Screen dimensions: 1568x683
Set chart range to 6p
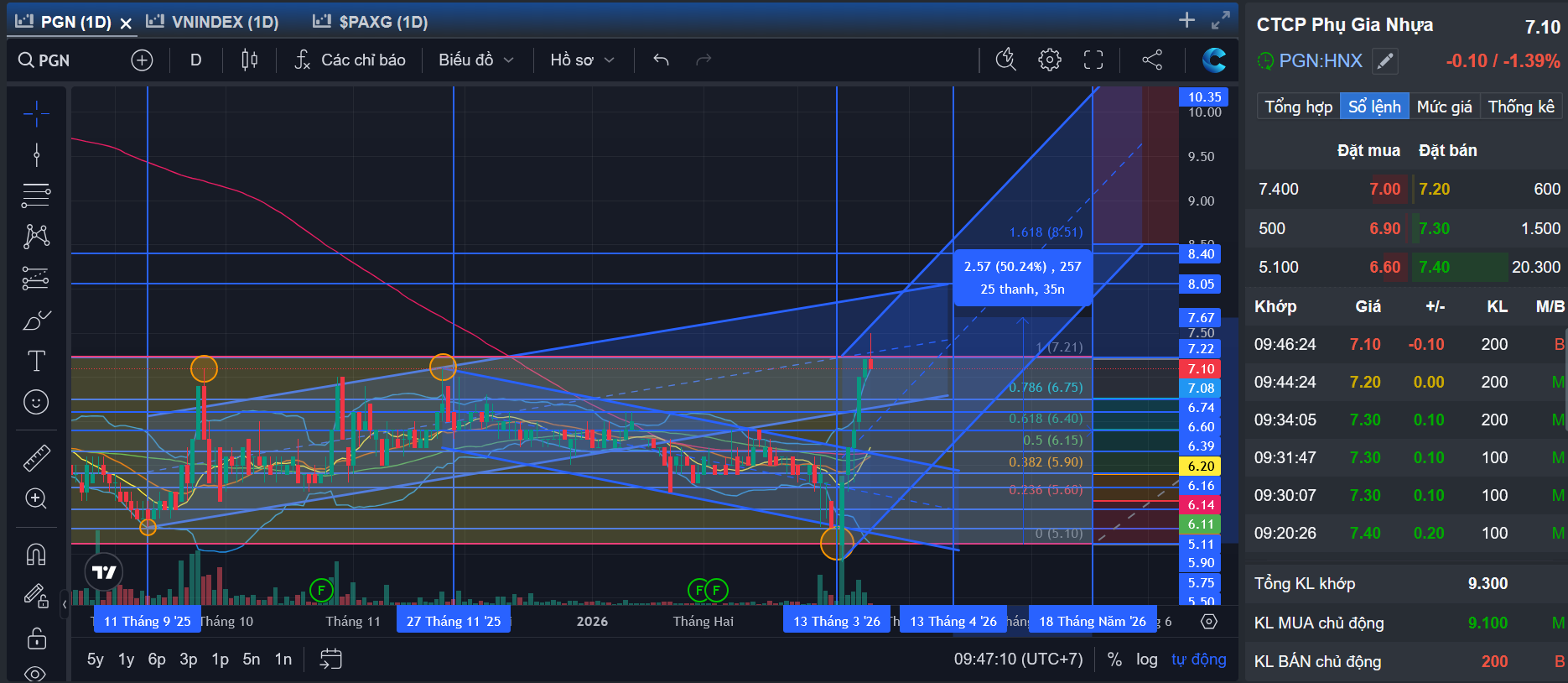157,660
